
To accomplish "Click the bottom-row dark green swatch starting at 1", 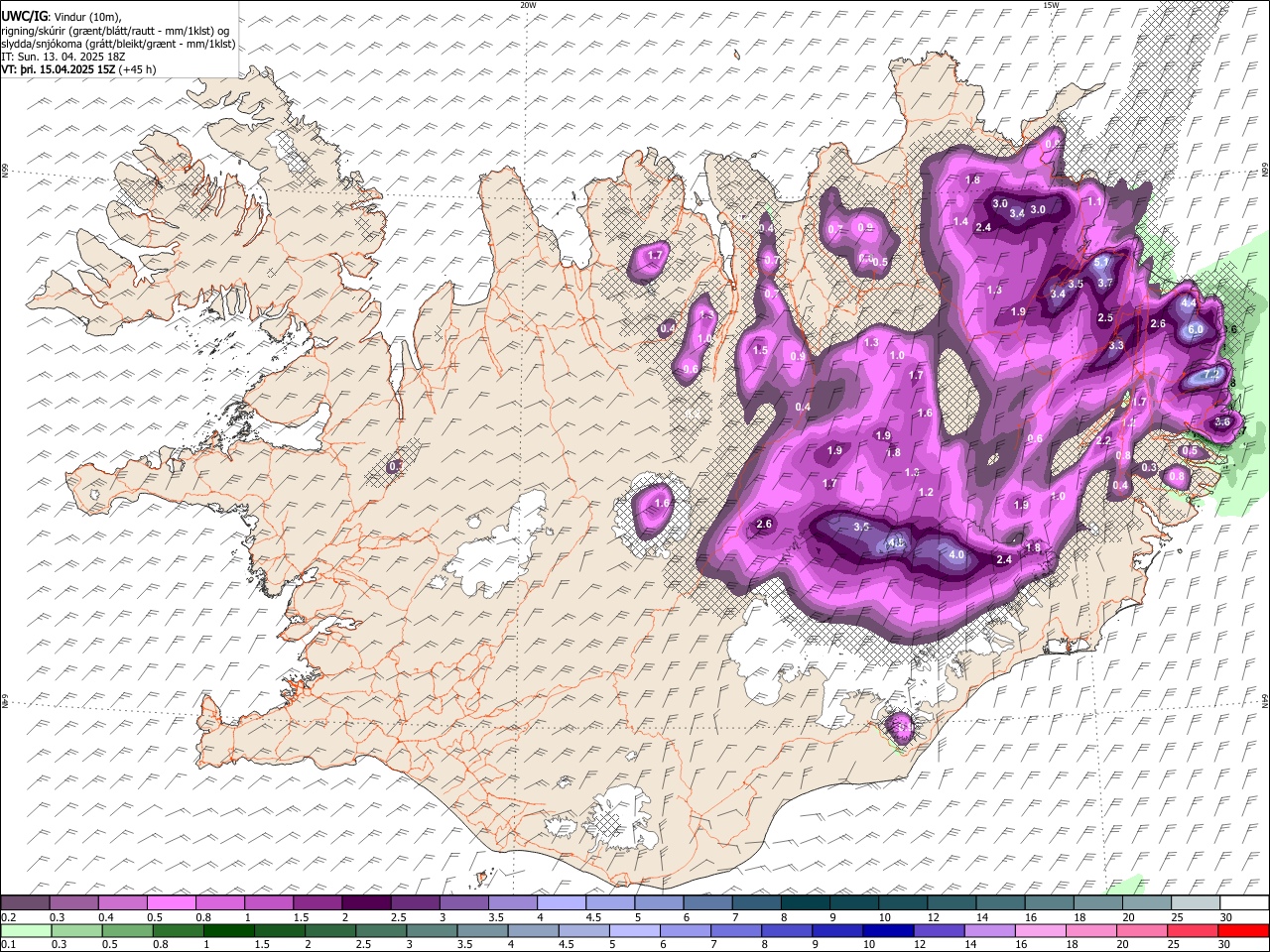I will click(x=230, y=930).
